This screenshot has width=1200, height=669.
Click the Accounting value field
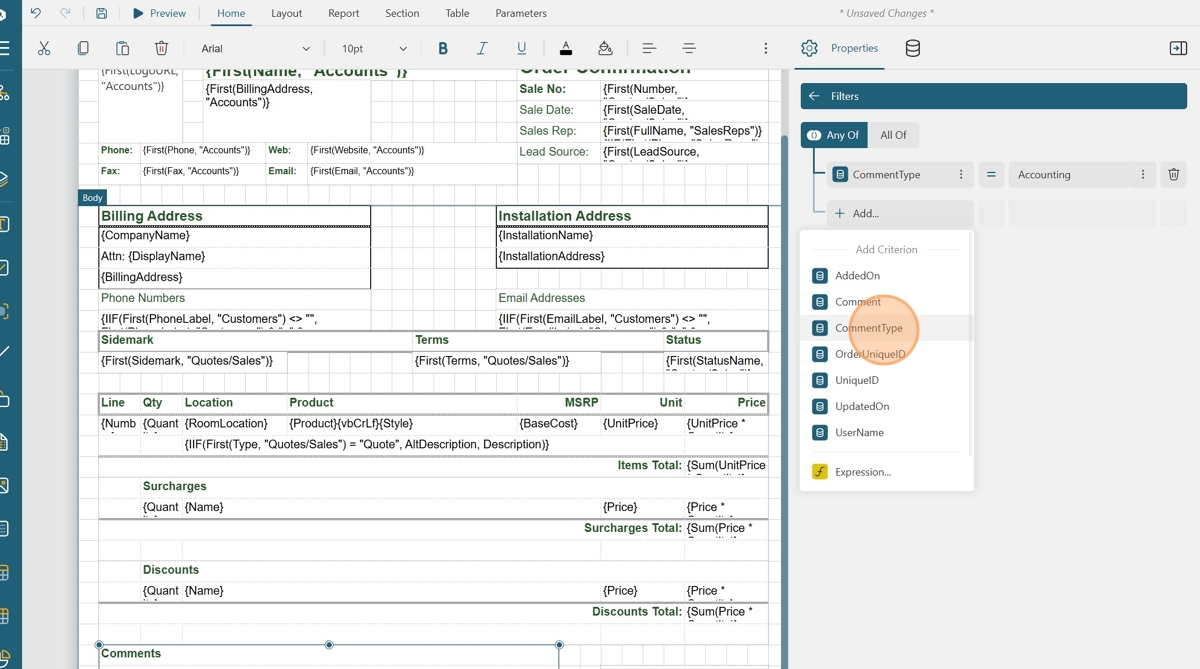tap(1070, 174)
